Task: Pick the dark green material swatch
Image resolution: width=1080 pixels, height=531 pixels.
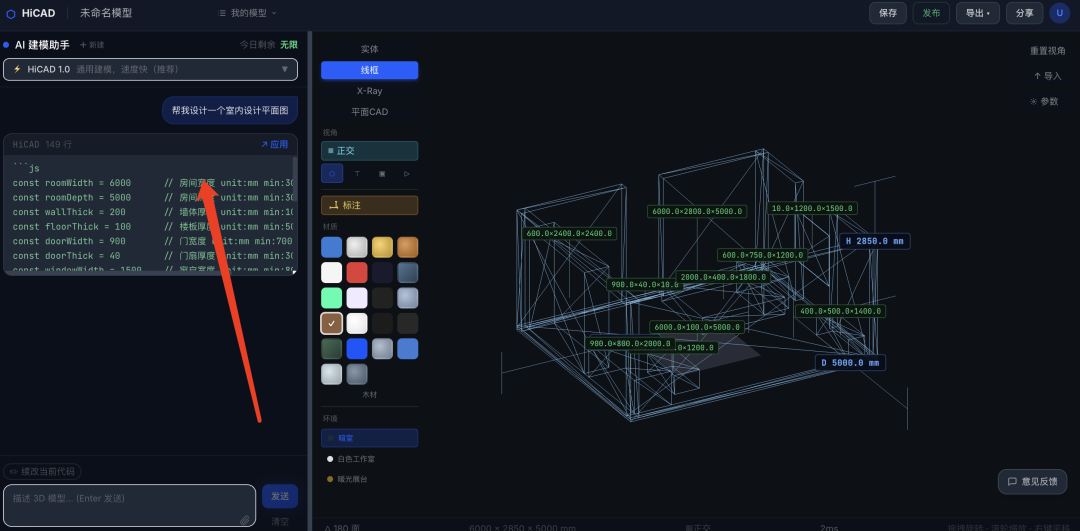Action: 331,348
